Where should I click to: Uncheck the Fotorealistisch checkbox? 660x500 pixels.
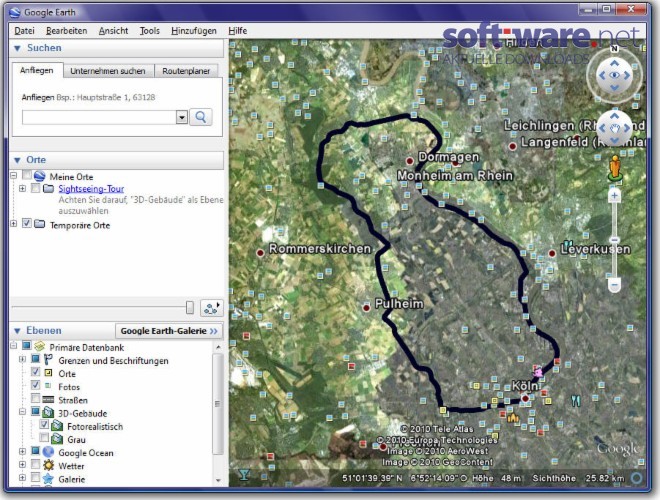(44, 425)
